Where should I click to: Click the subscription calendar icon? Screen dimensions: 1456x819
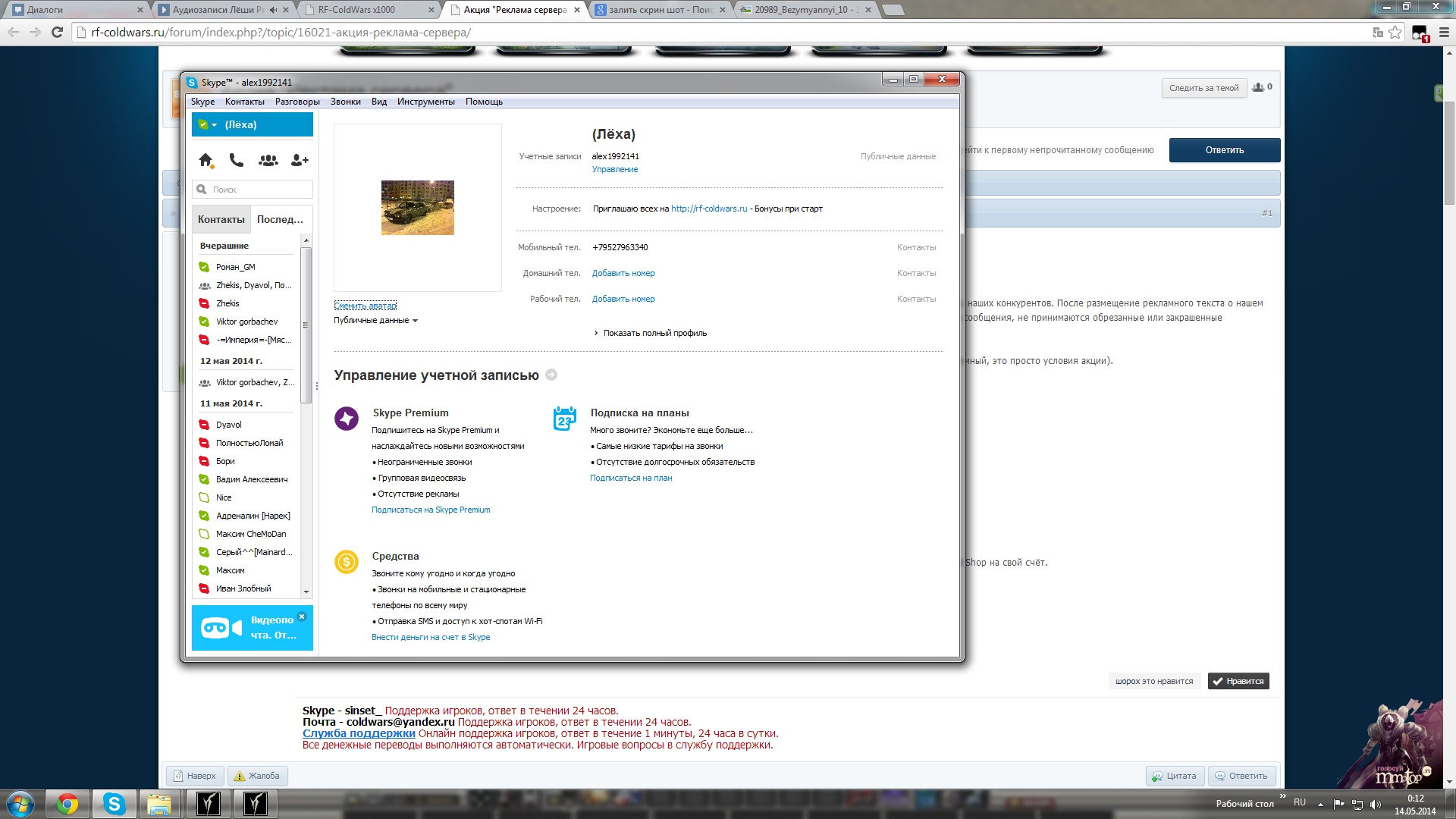[565, 418]
